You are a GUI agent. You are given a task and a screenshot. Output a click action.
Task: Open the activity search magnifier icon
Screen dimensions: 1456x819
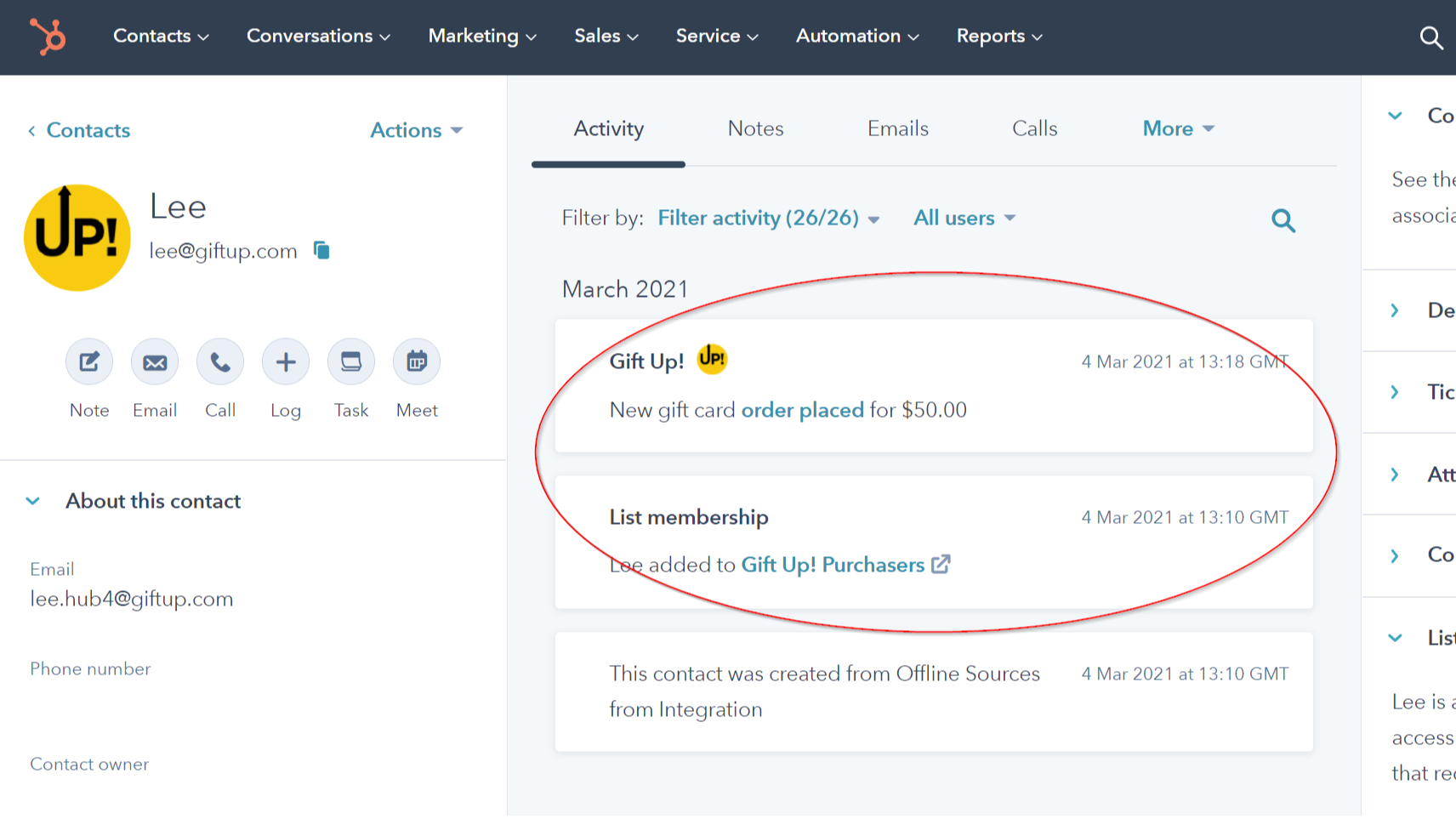[x=1283, y=220]
